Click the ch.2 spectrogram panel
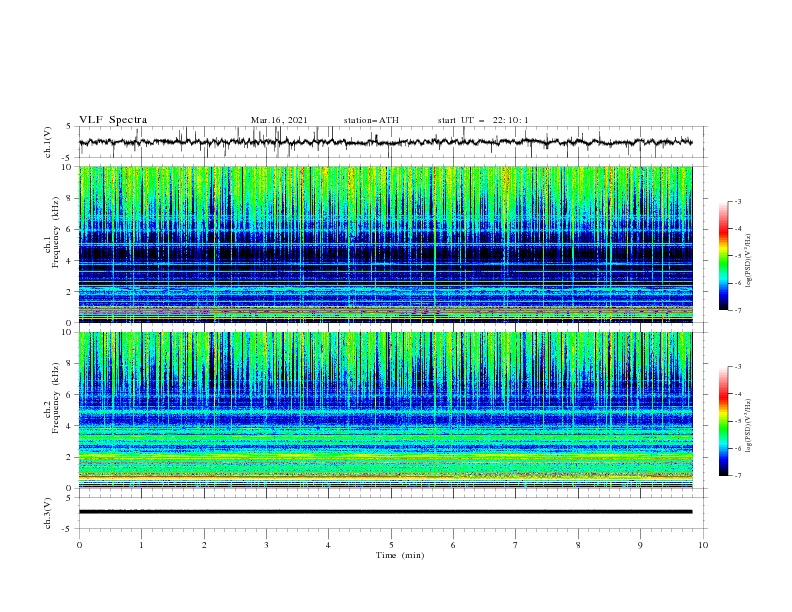The width and height of the screenshot is (792, 612). (385, 410)
